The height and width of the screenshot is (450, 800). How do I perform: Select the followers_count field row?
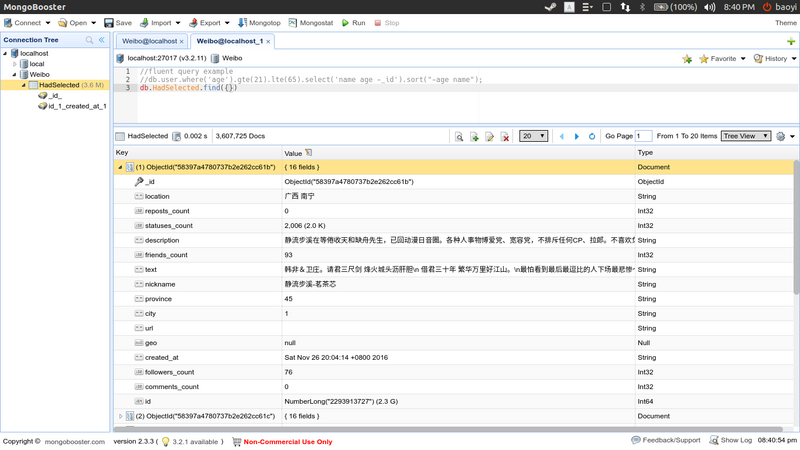tap(454, 372)
